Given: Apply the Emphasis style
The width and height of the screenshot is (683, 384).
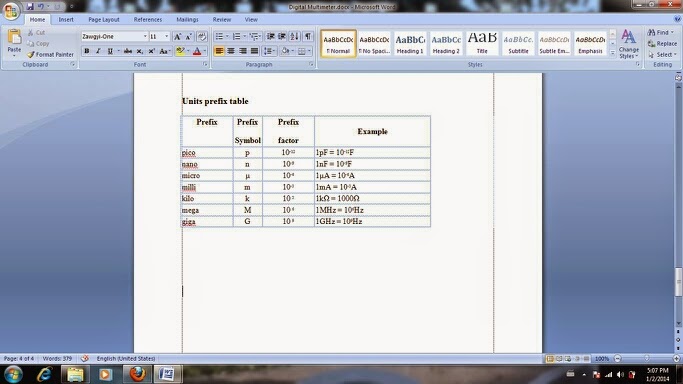Looking at the screenshot, I should pyautogui.click(x=590, y=43).
